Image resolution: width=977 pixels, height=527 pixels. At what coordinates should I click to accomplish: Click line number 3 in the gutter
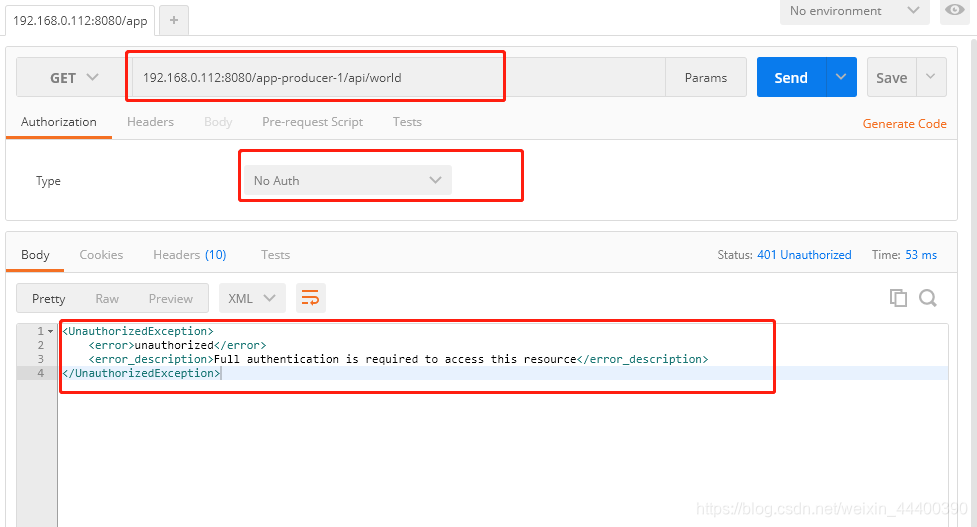41,359
